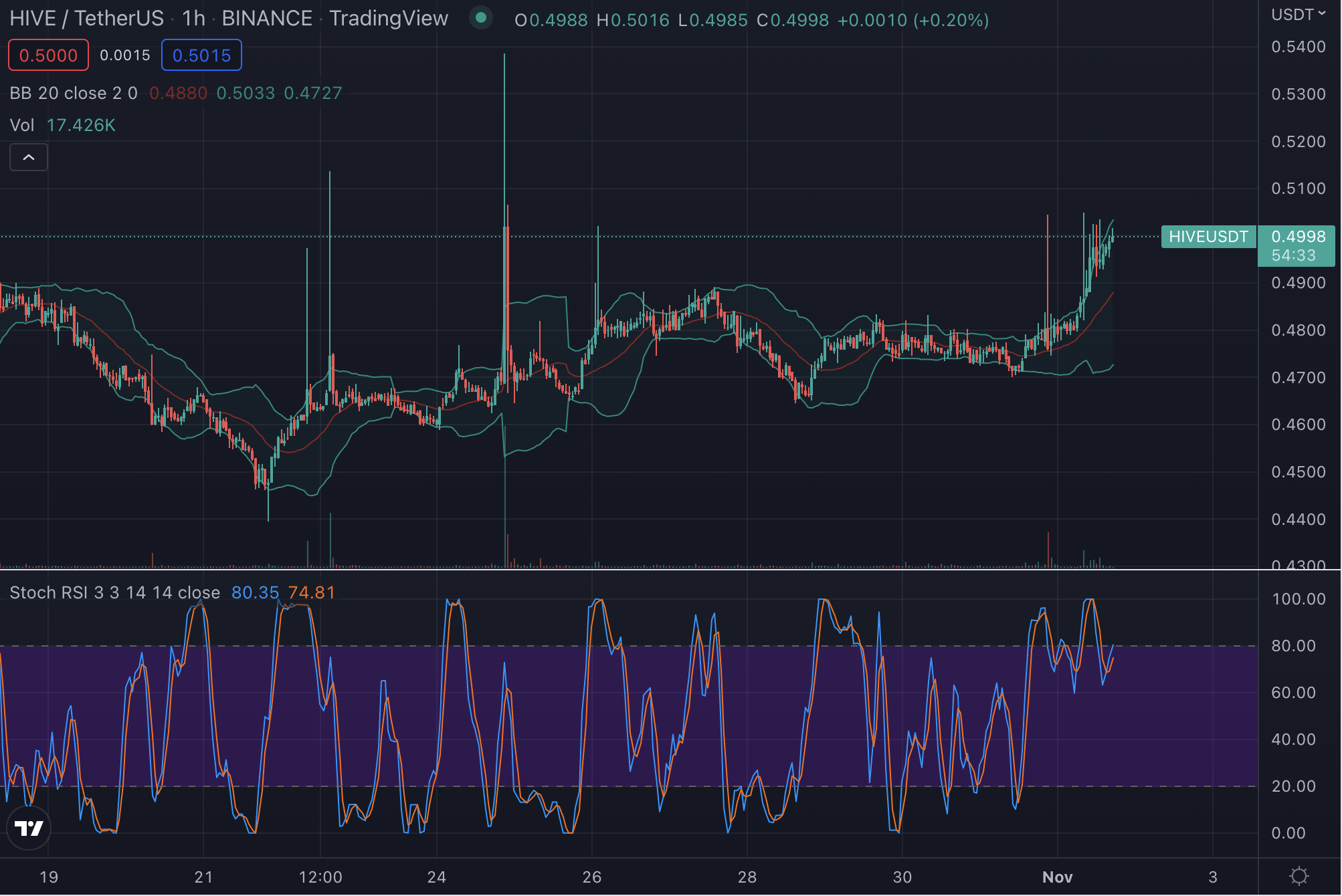
Task: Click the 0.4500 price scale label
Action: point(1298,472)
